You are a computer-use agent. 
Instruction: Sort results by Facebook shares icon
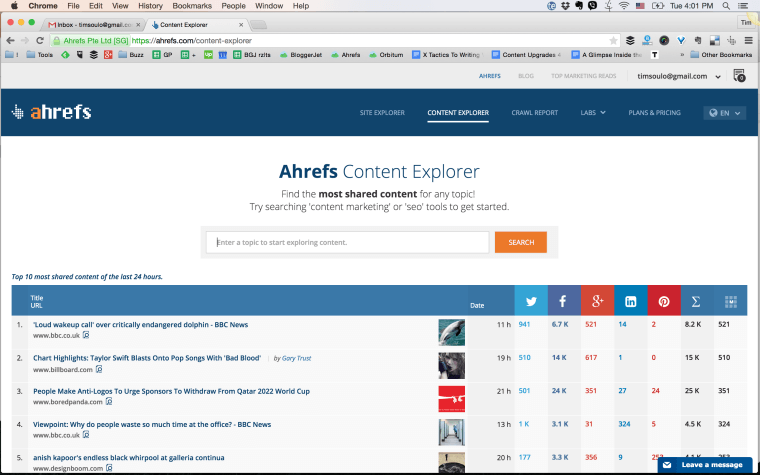coord(563,301)
